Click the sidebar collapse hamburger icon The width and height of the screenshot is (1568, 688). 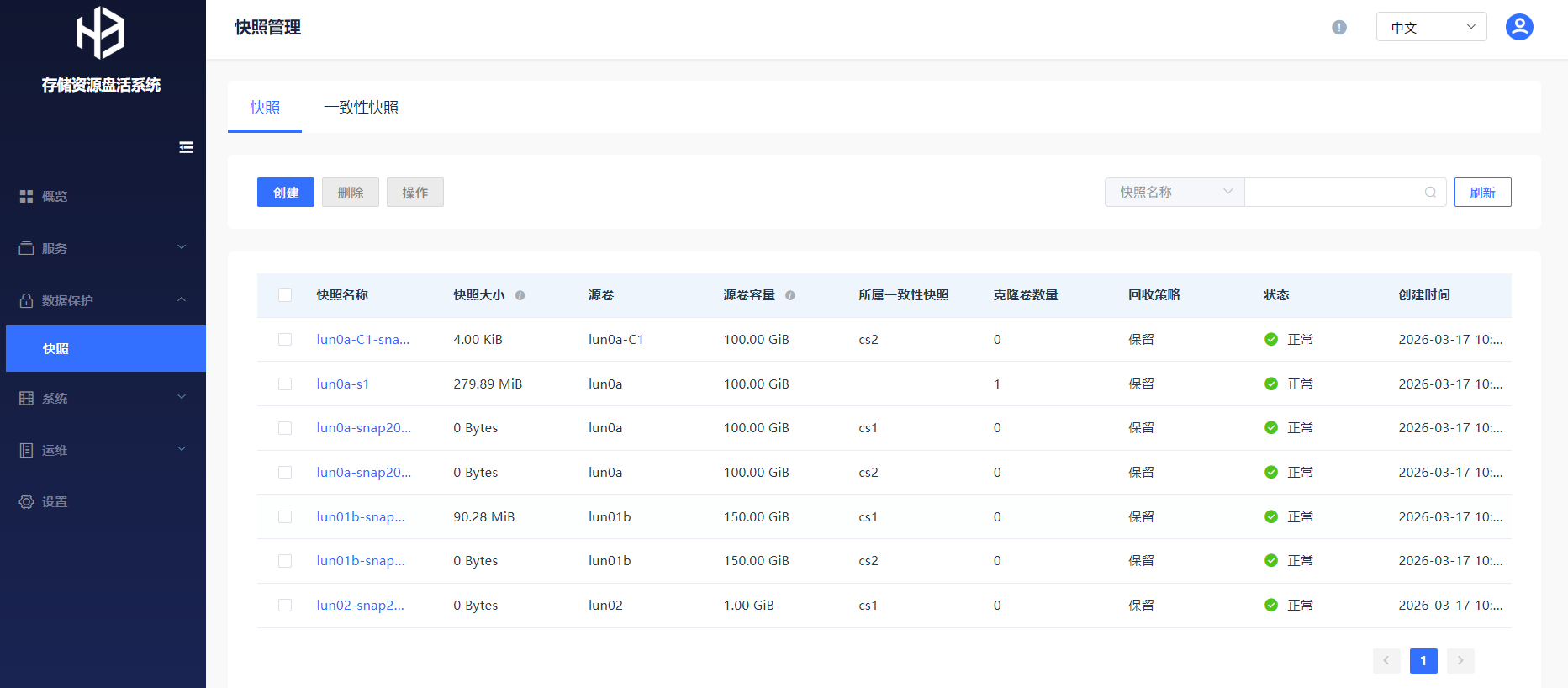click(x=186, y=147)
